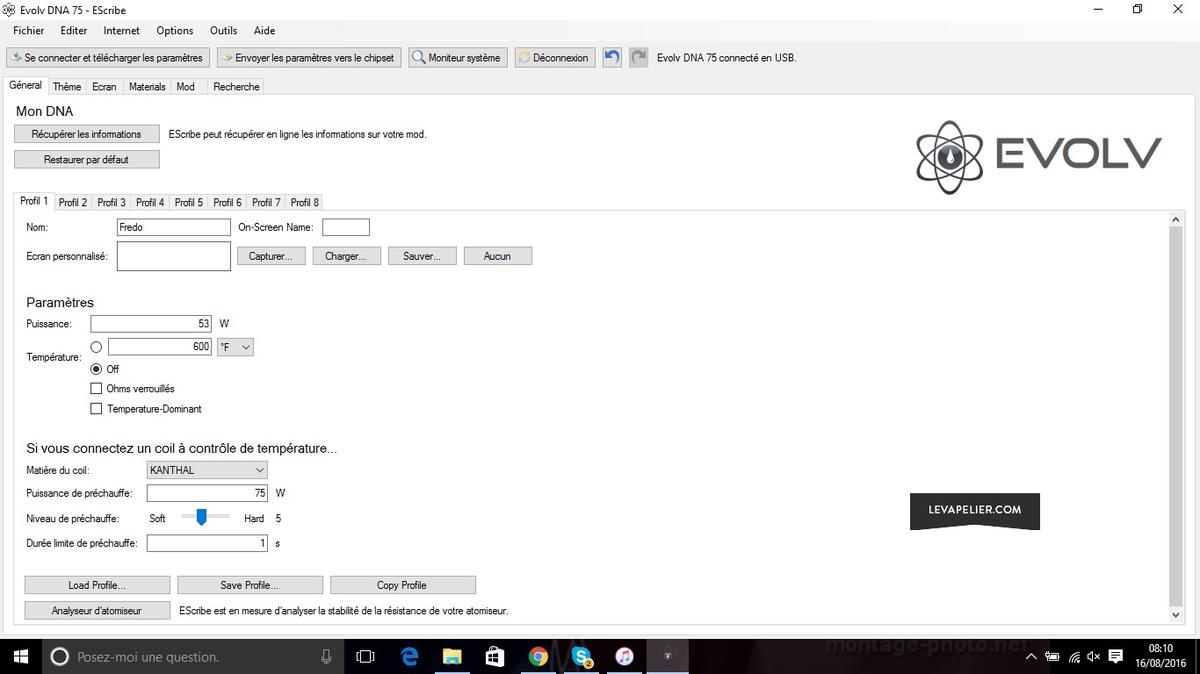Open the Aide menu
1200x674 pixels.
click(x=264, y=31)
